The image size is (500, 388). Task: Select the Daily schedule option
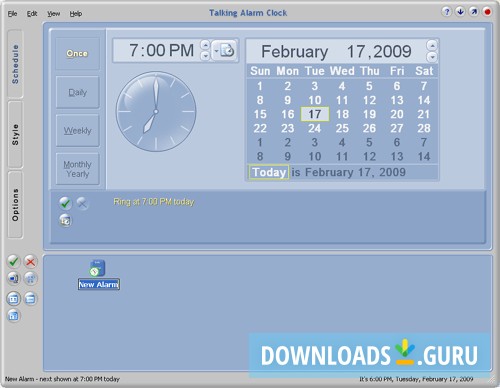point(77,92)
